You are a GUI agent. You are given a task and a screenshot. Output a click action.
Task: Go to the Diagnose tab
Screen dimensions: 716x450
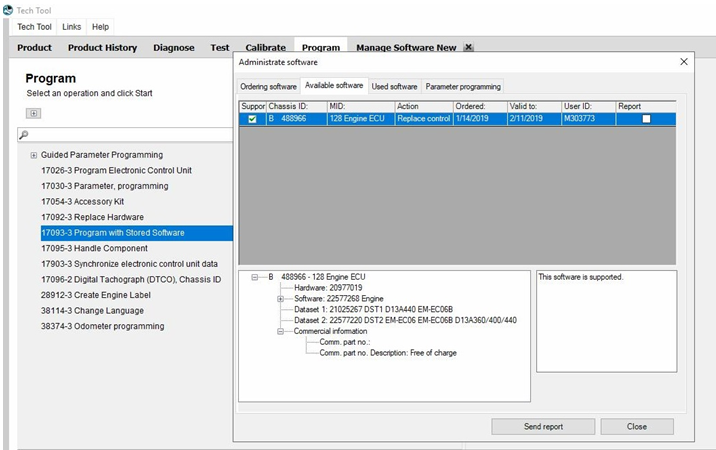(173, 47)
